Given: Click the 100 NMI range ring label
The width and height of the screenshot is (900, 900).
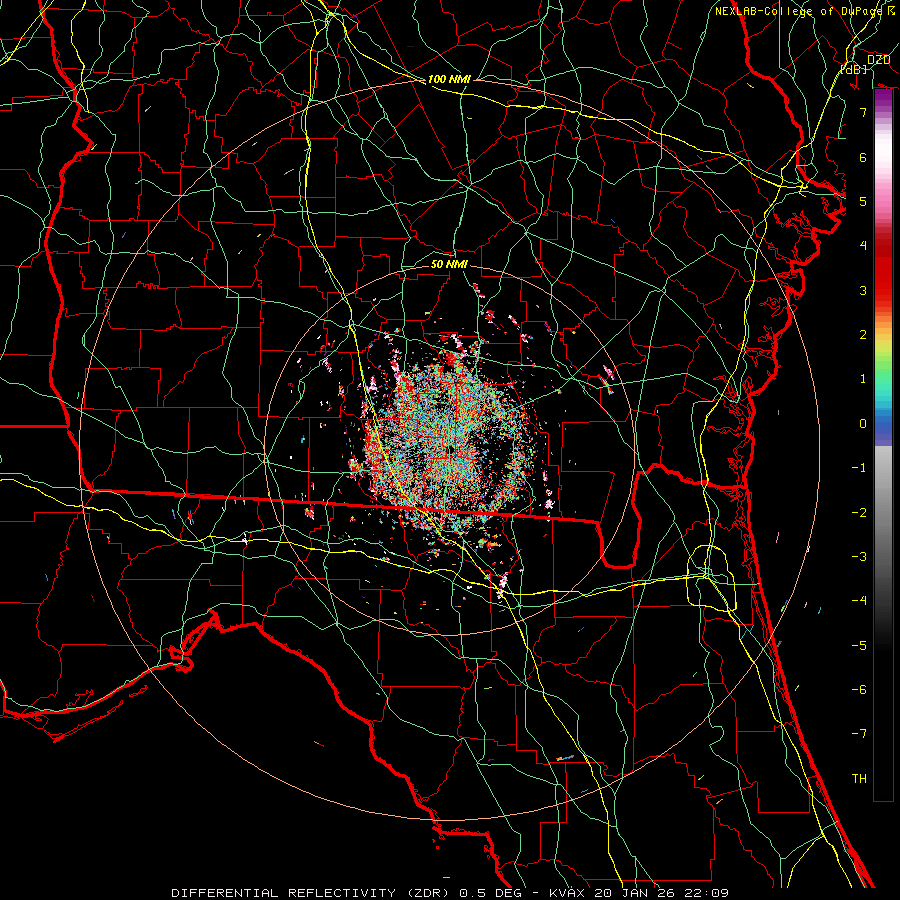Looking at the screenshot, I should (x=449, y=79).
